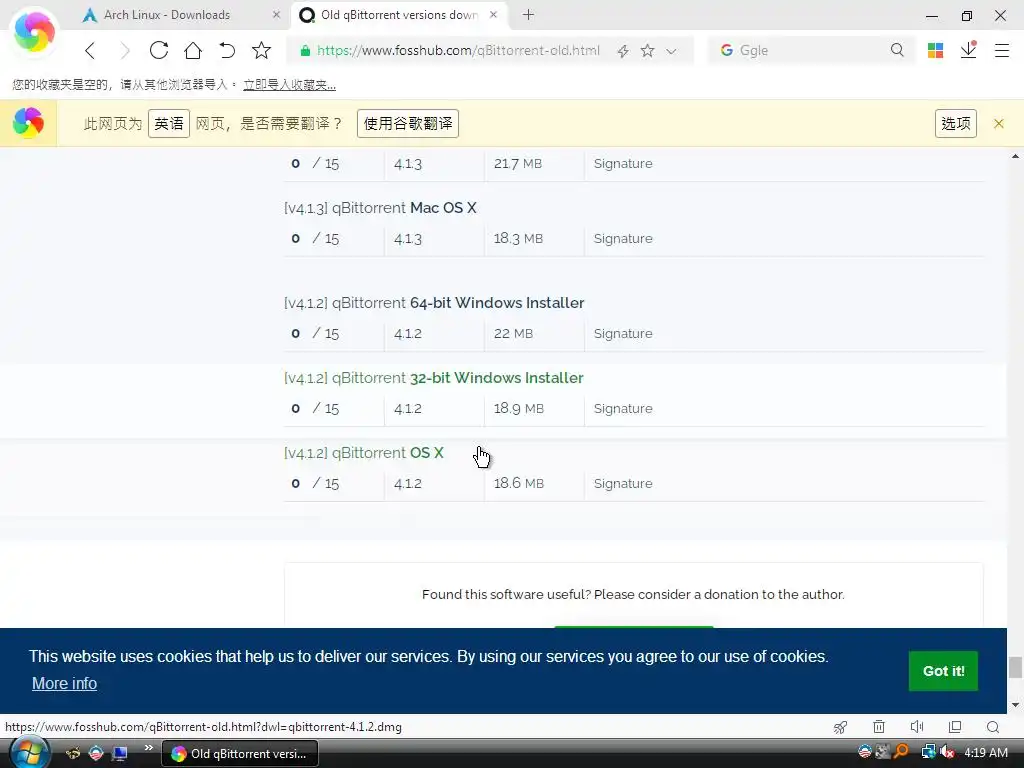Click the trash cleanup status icon
The width and height of the screenshot is (1024, 768).
[879, 727]
